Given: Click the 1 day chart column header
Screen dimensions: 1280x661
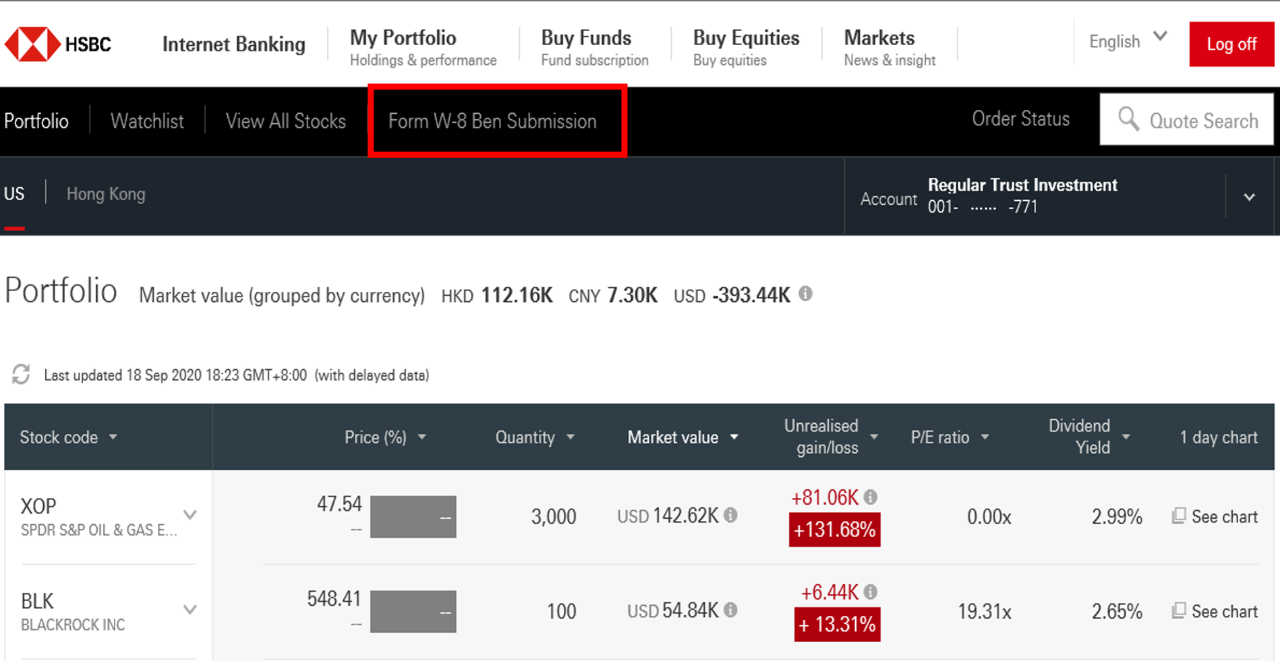Looking at the screenshot, I should point(1219,437).
